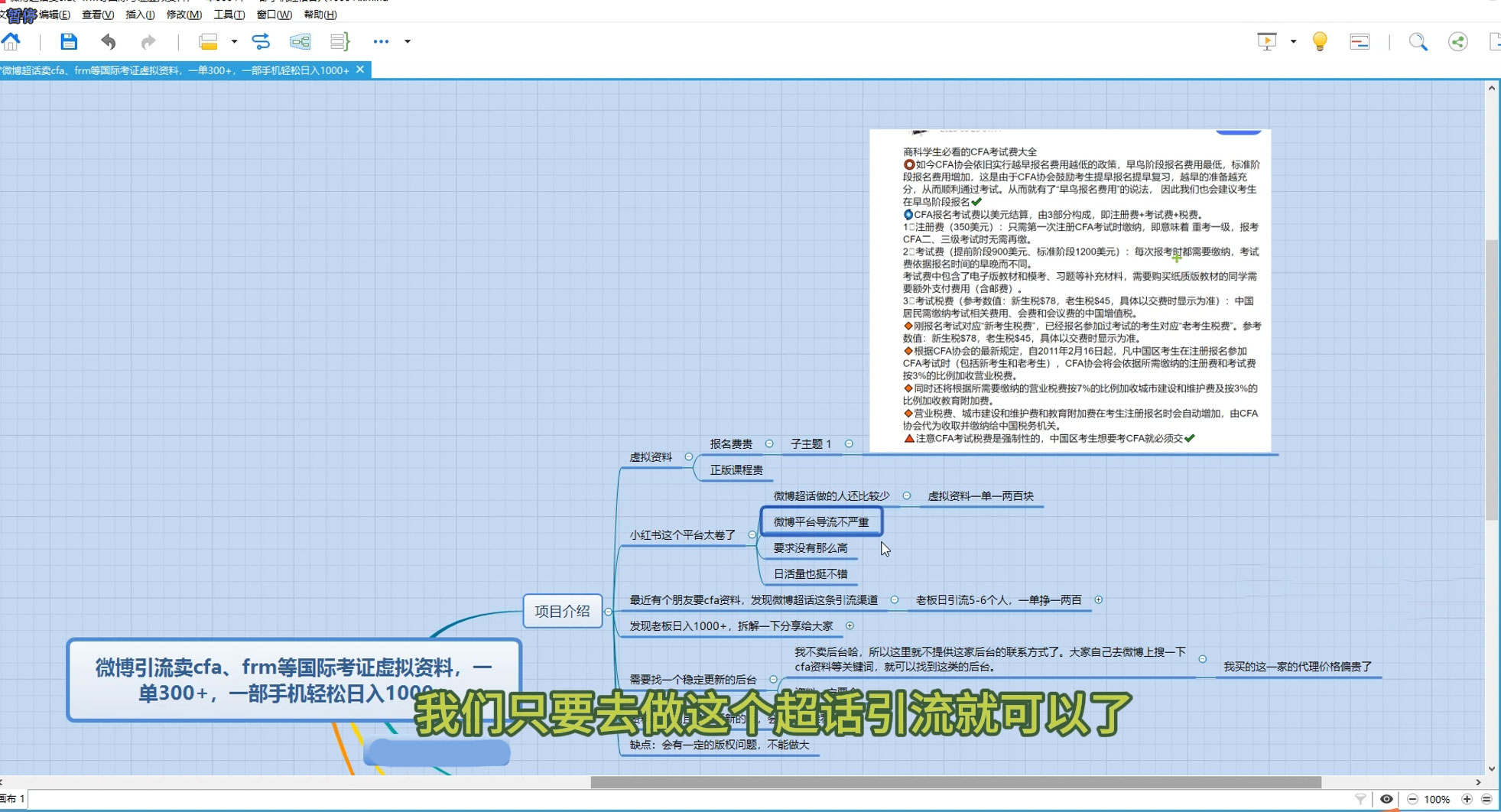Click the green Share icon
Image resolution: width=1501 pixels, height=812 pixels.
[x=1458, y=41]
